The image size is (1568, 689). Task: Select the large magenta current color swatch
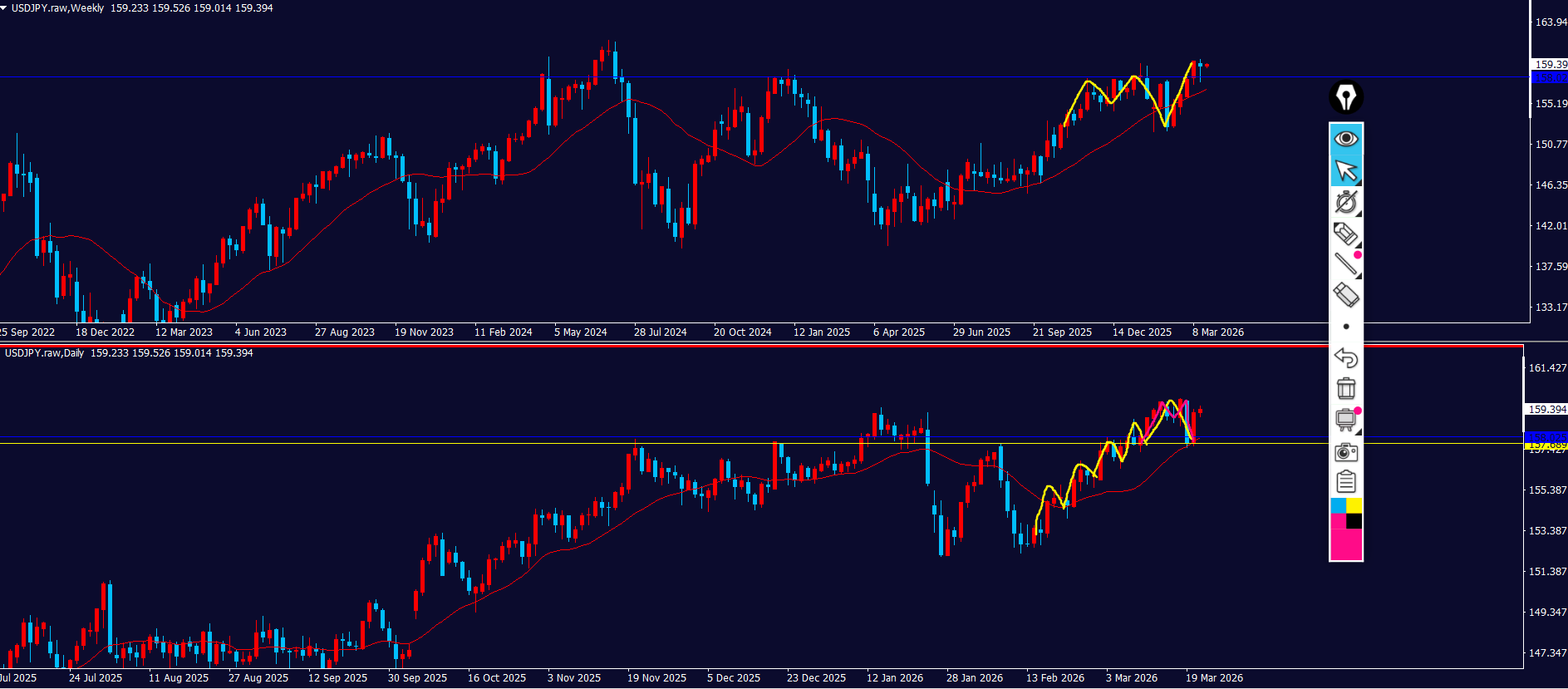(x=1345, y=544)
